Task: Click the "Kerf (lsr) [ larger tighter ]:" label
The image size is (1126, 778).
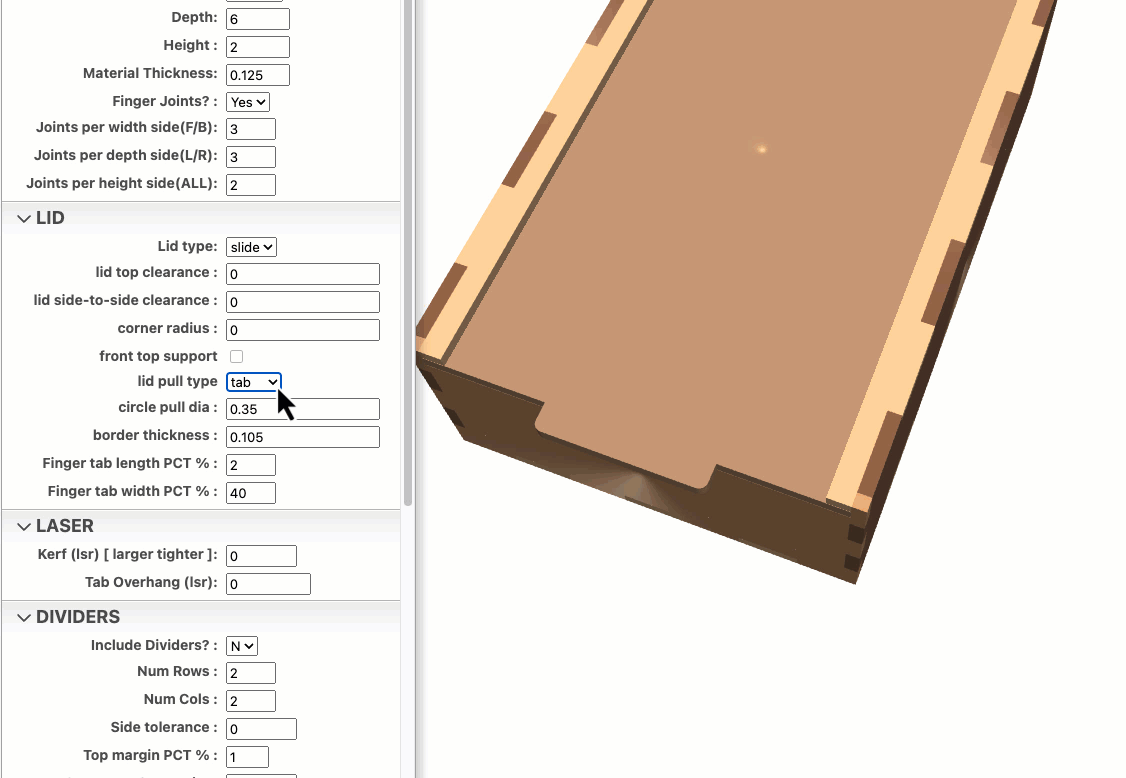Action: [127, 555]
